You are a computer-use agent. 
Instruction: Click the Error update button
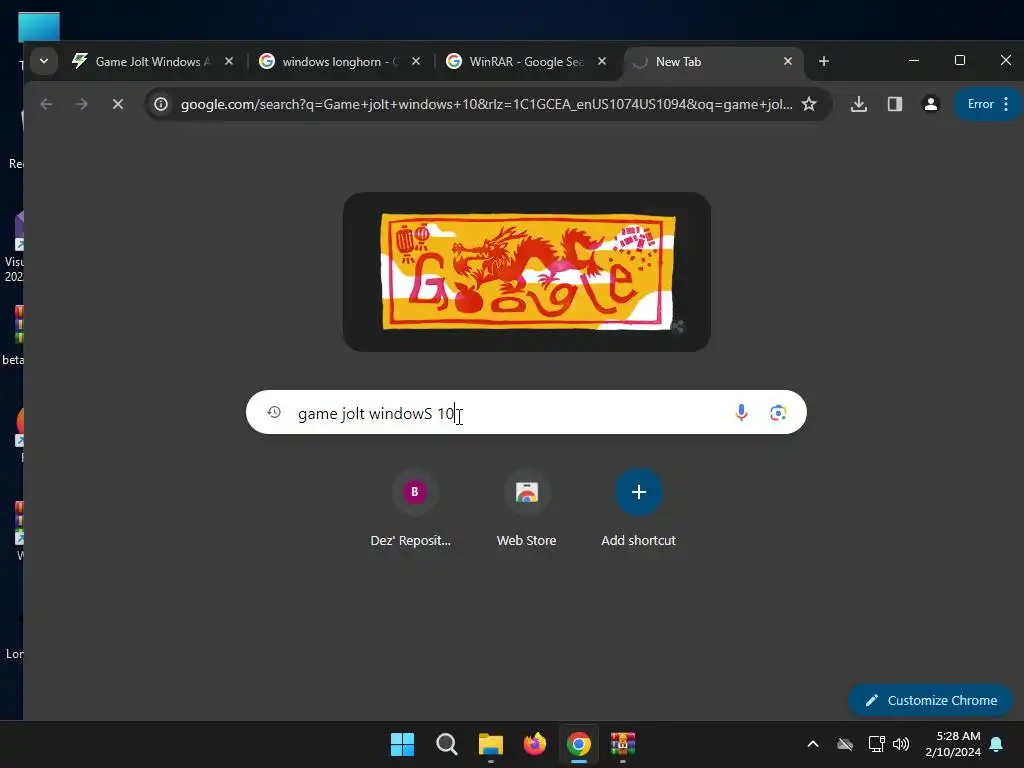click(980, 104)
